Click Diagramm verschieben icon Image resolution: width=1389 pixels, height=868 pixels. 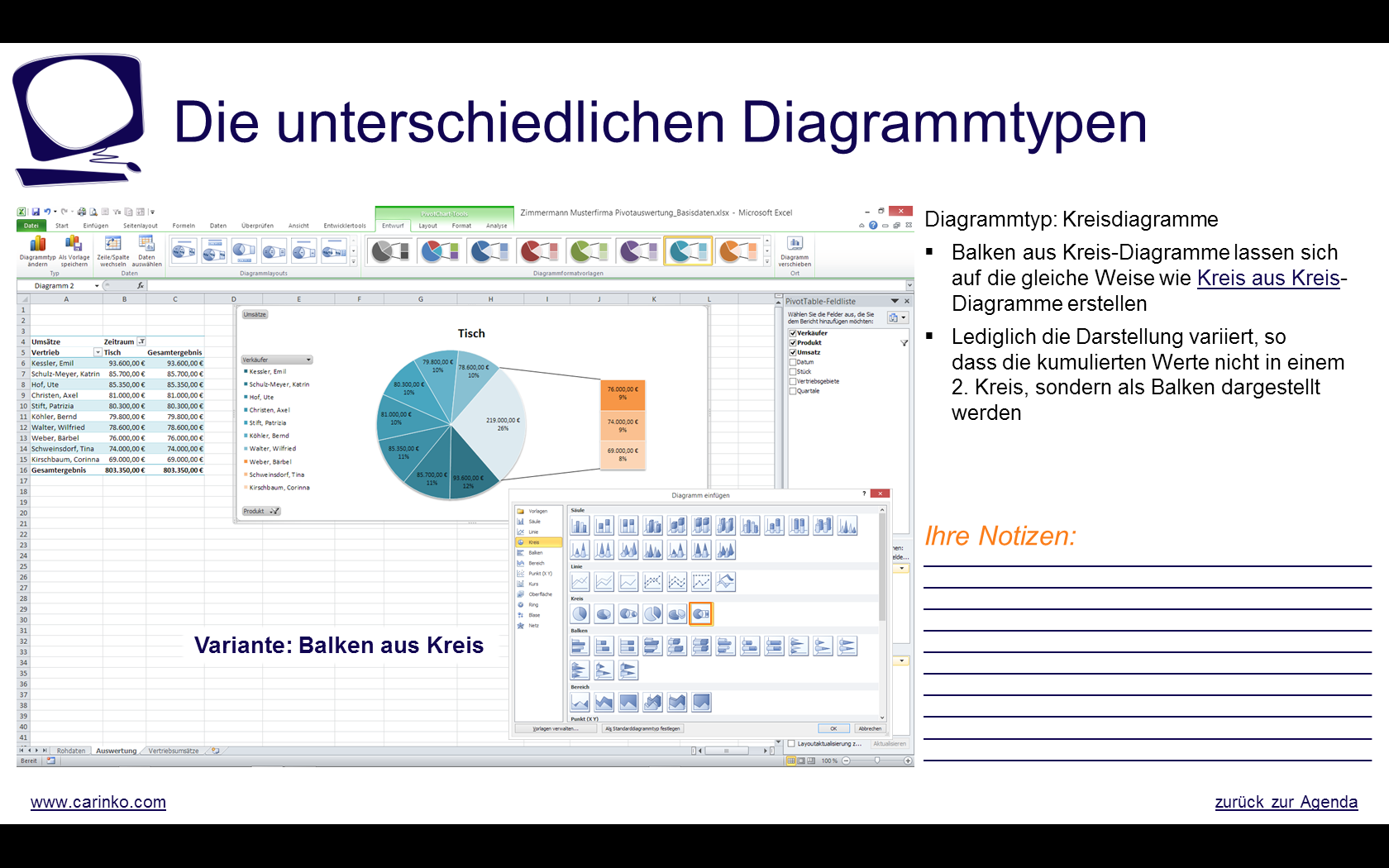click(x=795, y=251)
